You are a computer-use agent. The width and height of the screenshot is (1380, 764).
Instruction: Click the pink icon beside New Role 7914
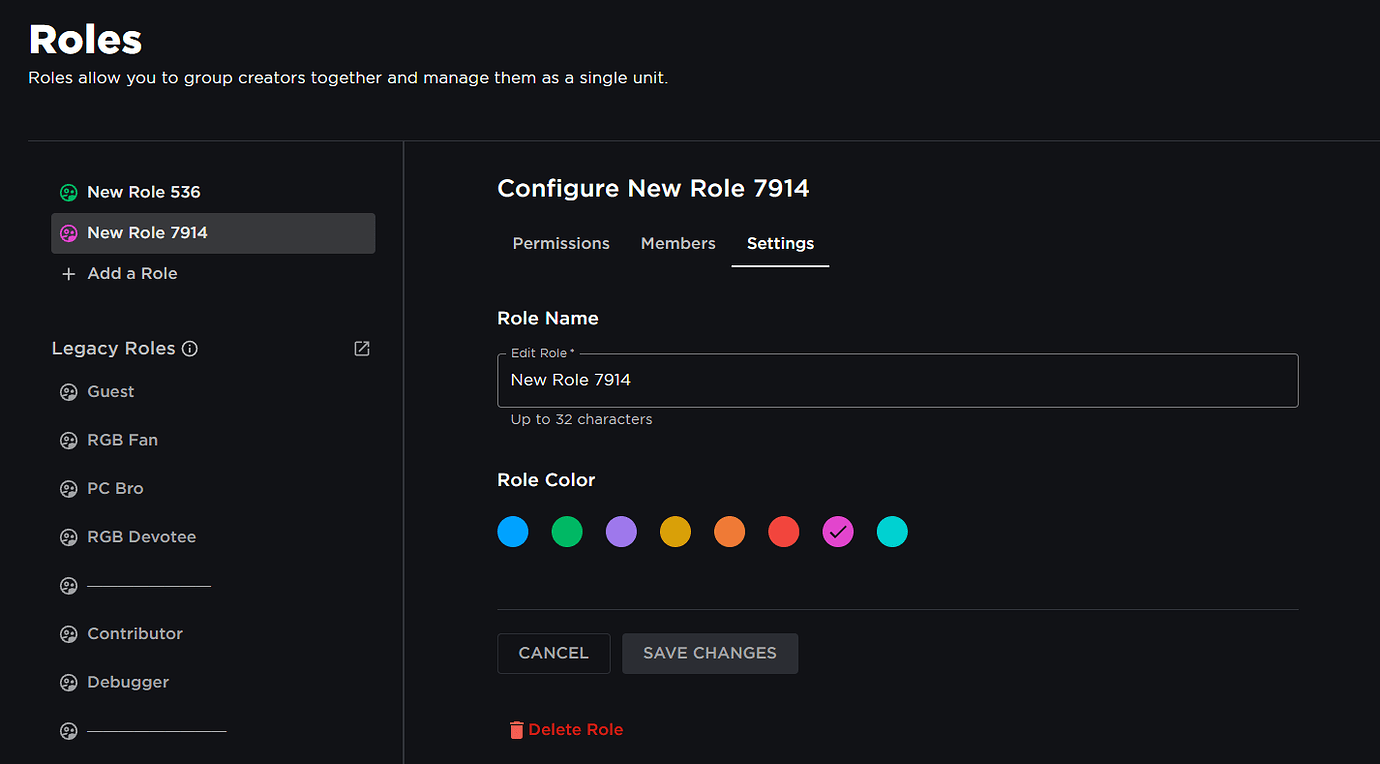point(69,233)
